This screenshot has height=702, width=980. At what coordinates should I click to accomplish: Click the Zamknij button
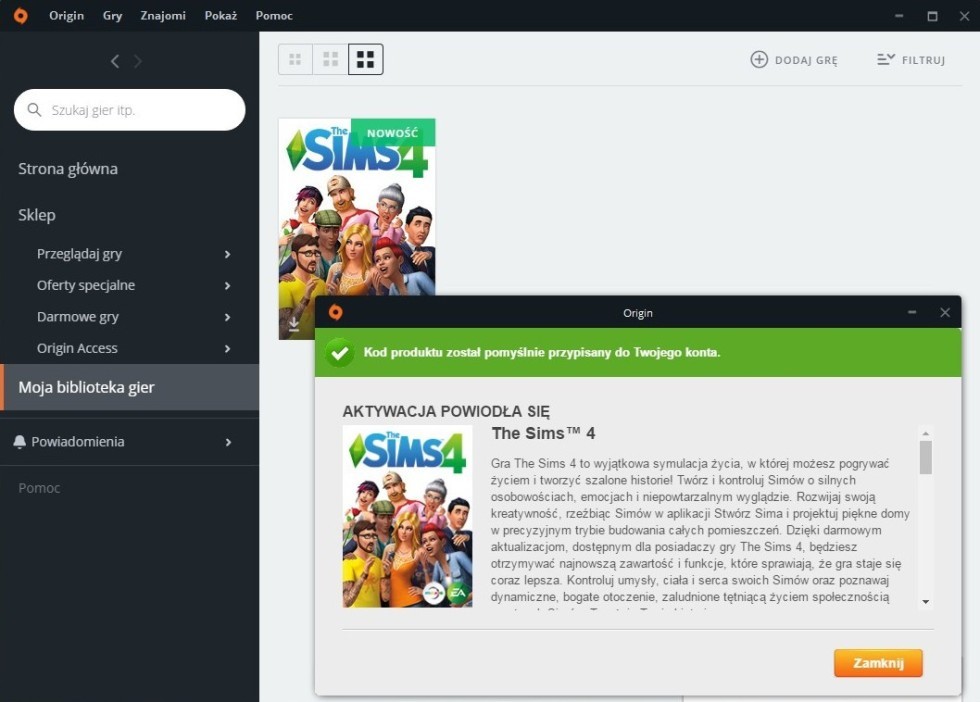[878, 663]
